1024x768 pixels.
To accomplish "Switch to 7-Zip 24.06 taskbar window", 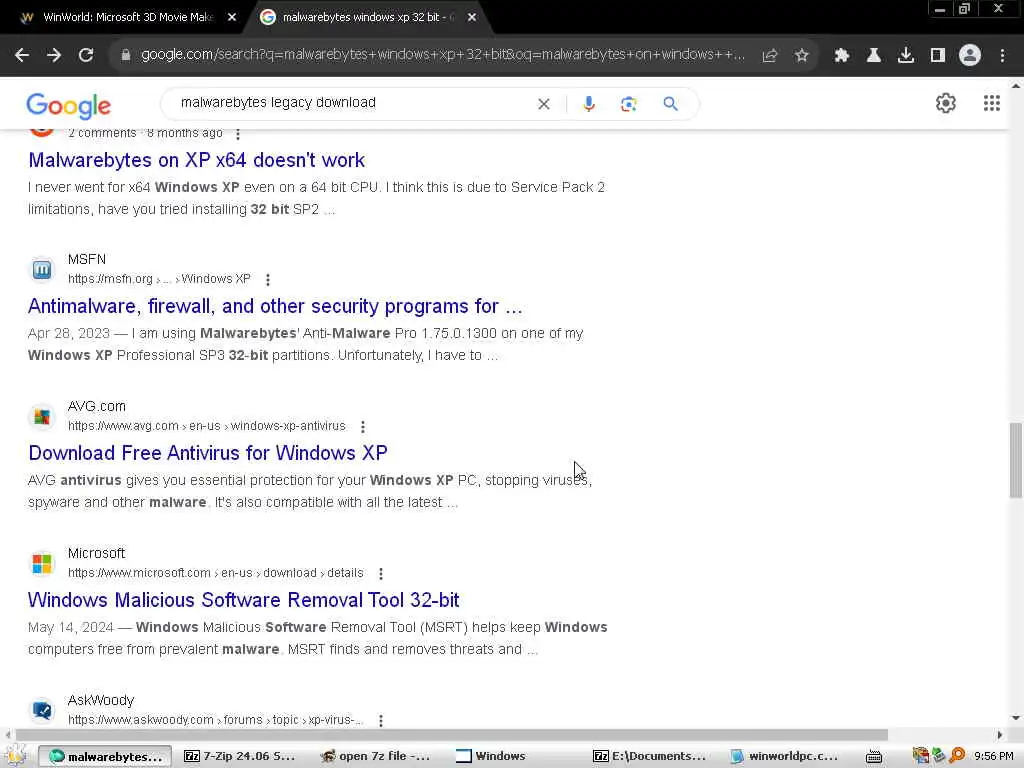I will click(239, 756).
